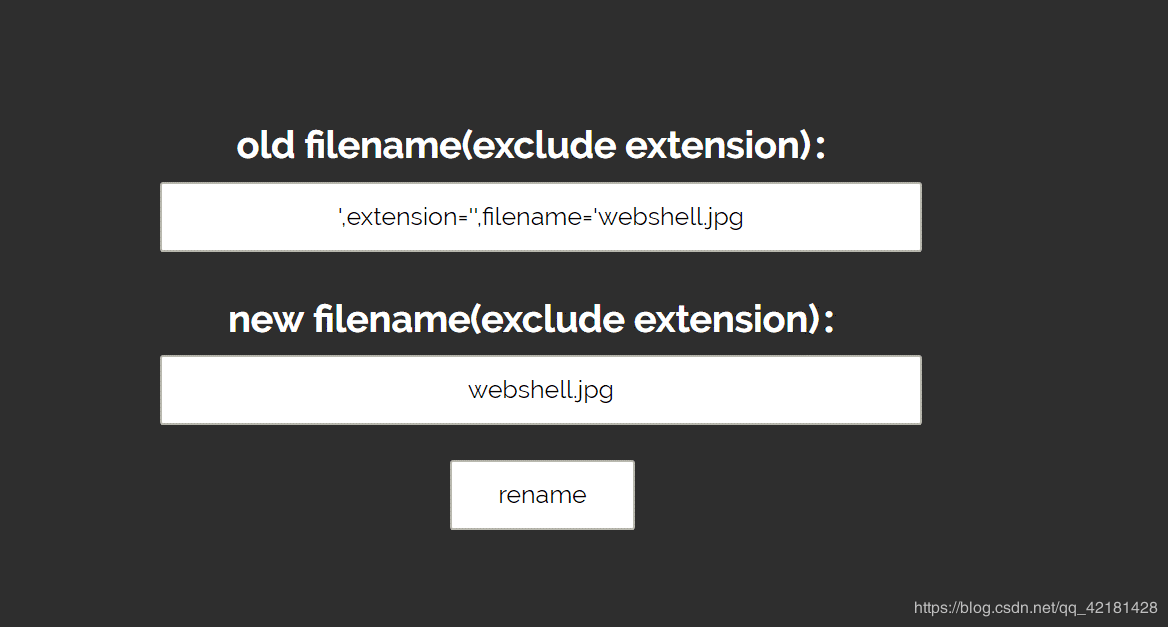Screen dimensions: 1168x627
Task: Click empty left side of new filename box
Action: click(x=313, y=390)
